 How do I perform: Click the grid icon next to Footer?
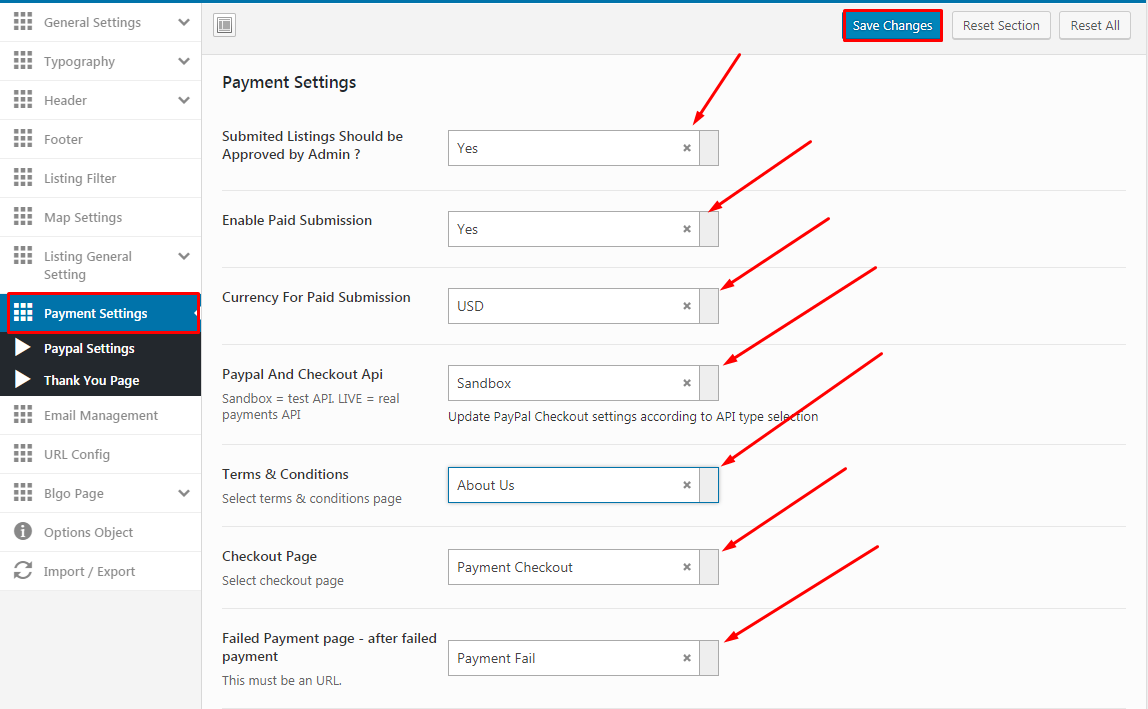(x=23, y=139)
